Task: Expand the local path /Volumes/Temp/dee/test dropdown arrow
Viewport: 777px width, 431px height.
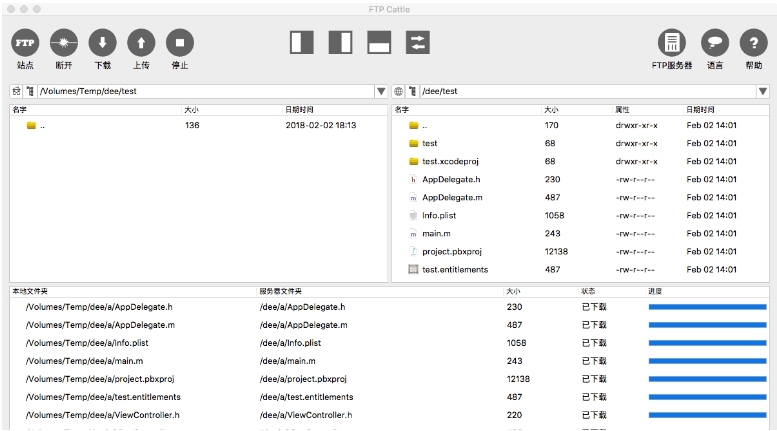Action: tap(380, 91)
